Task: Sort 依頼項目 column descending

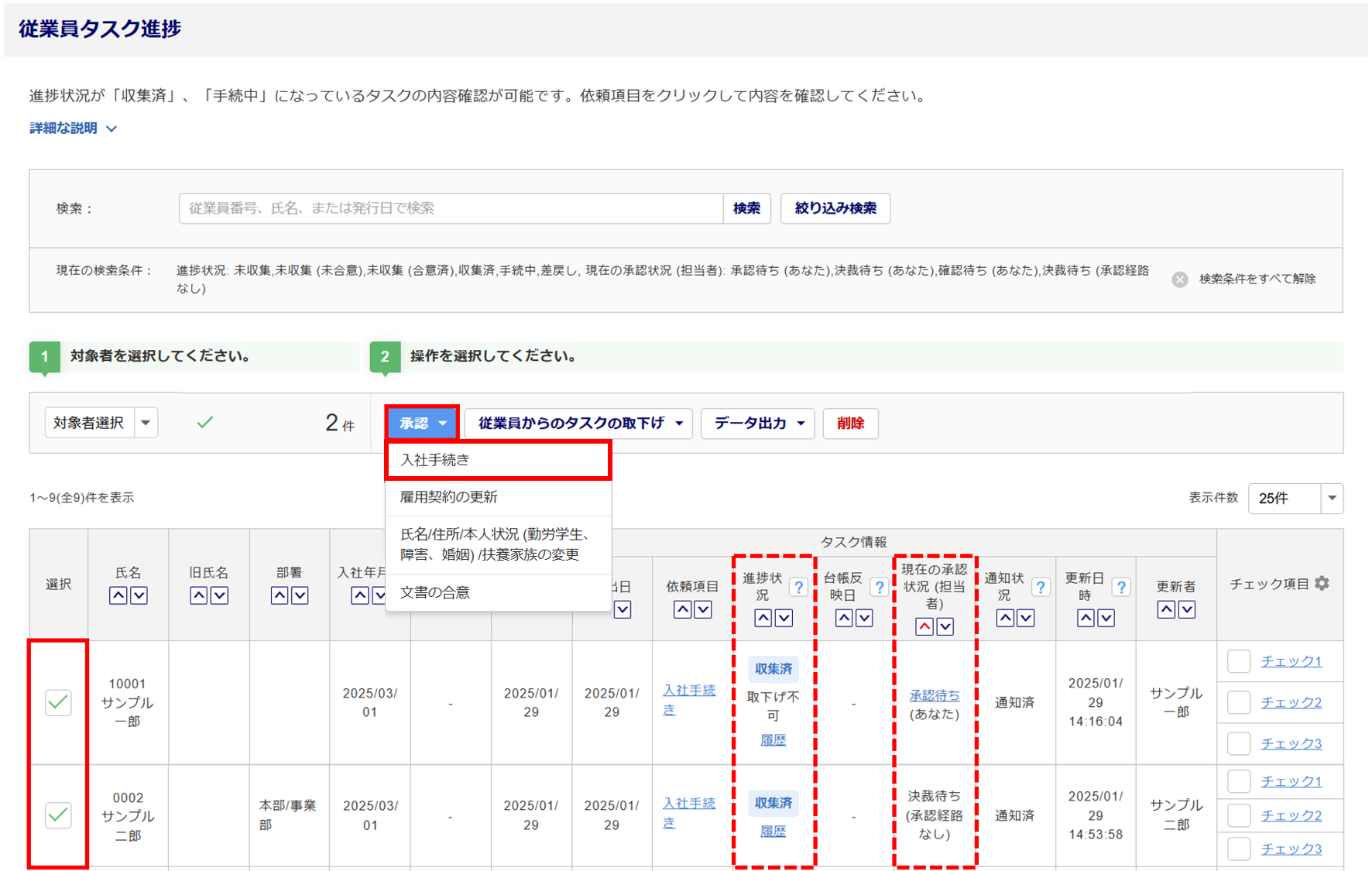Action: [x=703, y=609]
